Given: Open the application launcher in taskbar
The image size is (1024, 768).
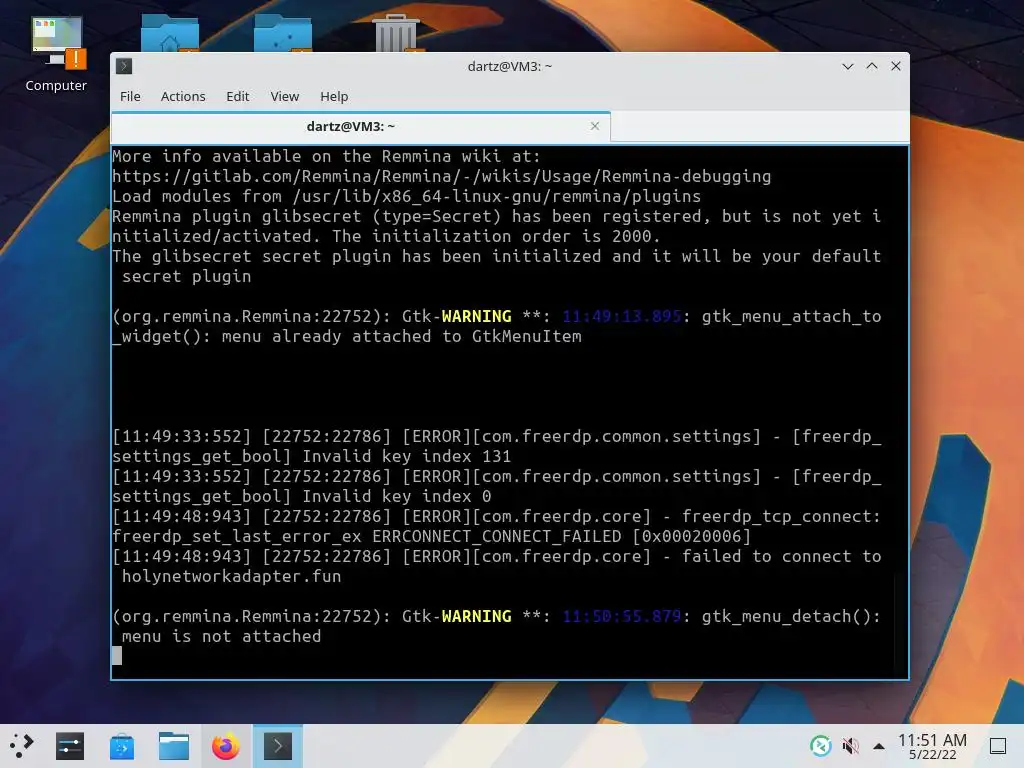Looking at the screenshot, I should (x=21, y=746).
